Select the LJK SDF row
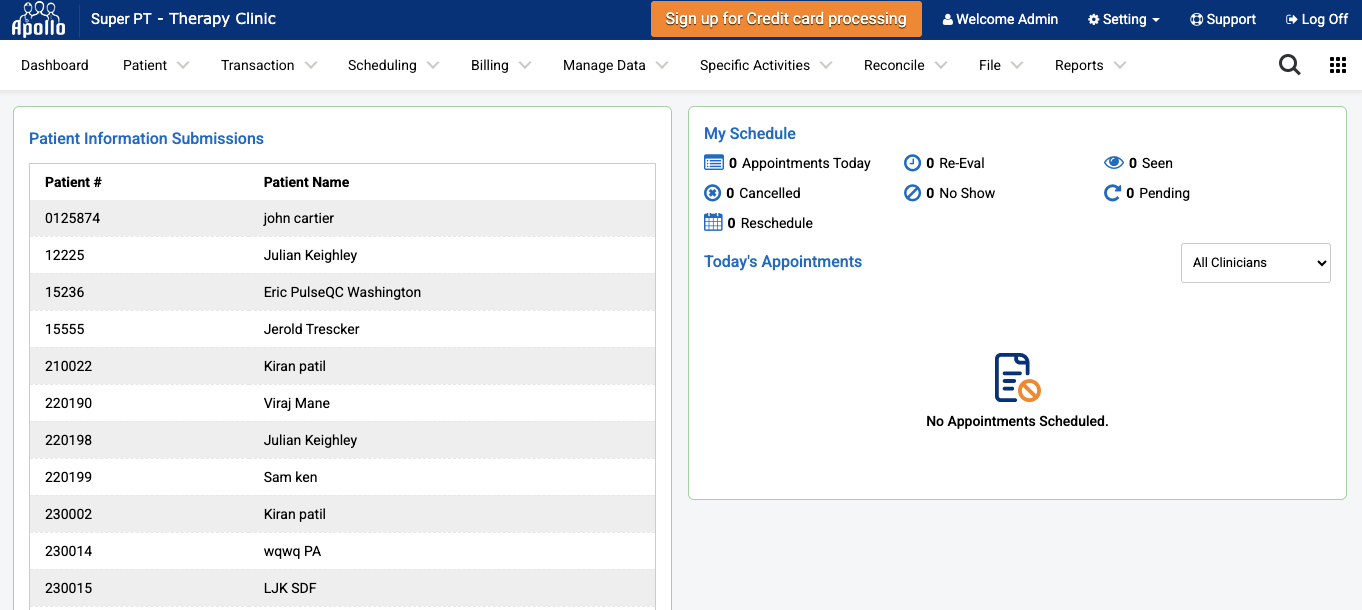This screenshot has width=1362, height=610. tap(343, 588)
